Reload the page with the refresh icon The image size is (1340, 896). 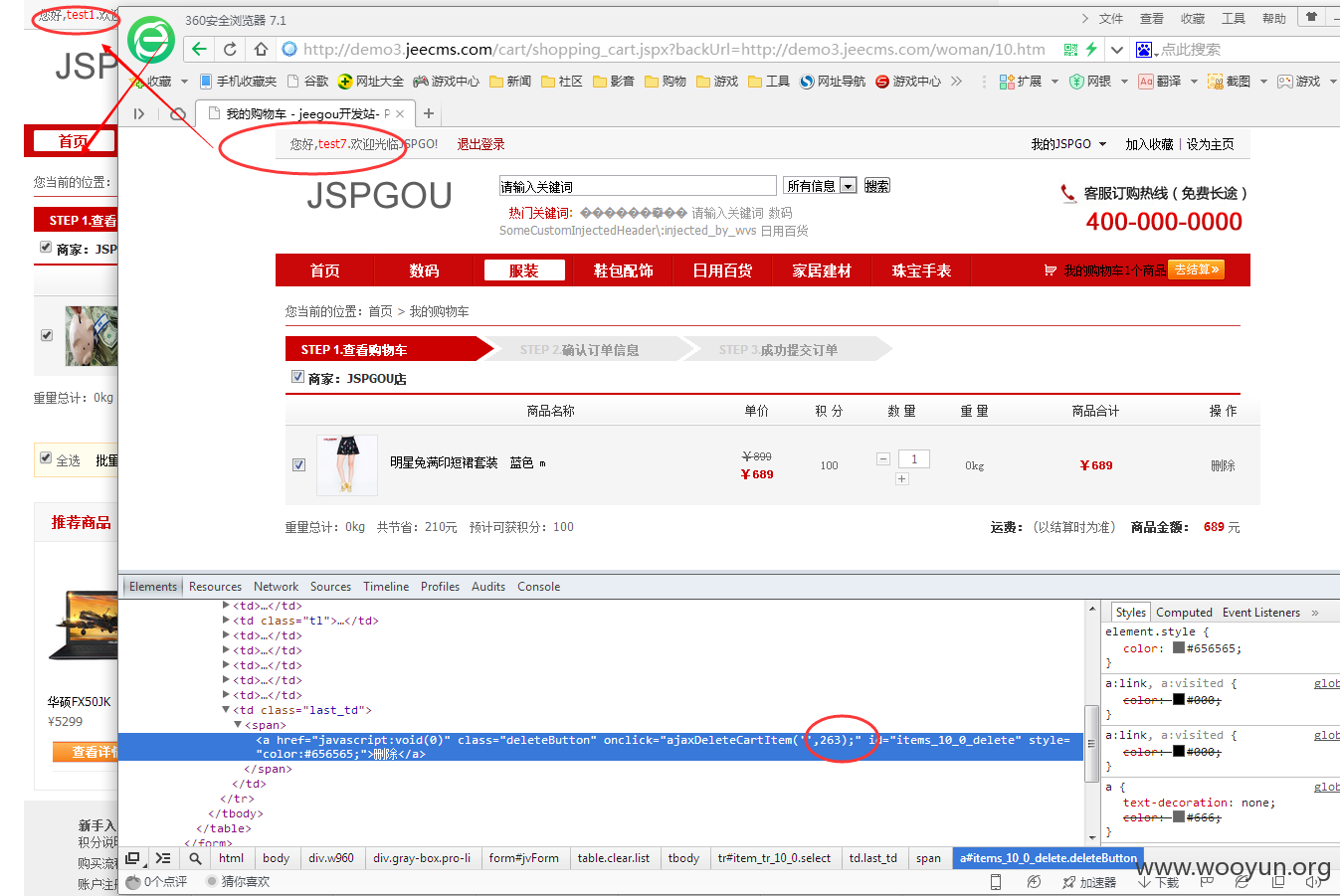(230, 49)
